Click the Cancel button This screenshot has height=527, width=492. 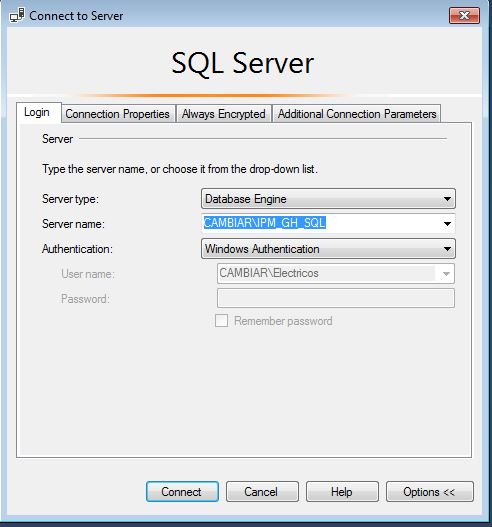pos(262,492)
